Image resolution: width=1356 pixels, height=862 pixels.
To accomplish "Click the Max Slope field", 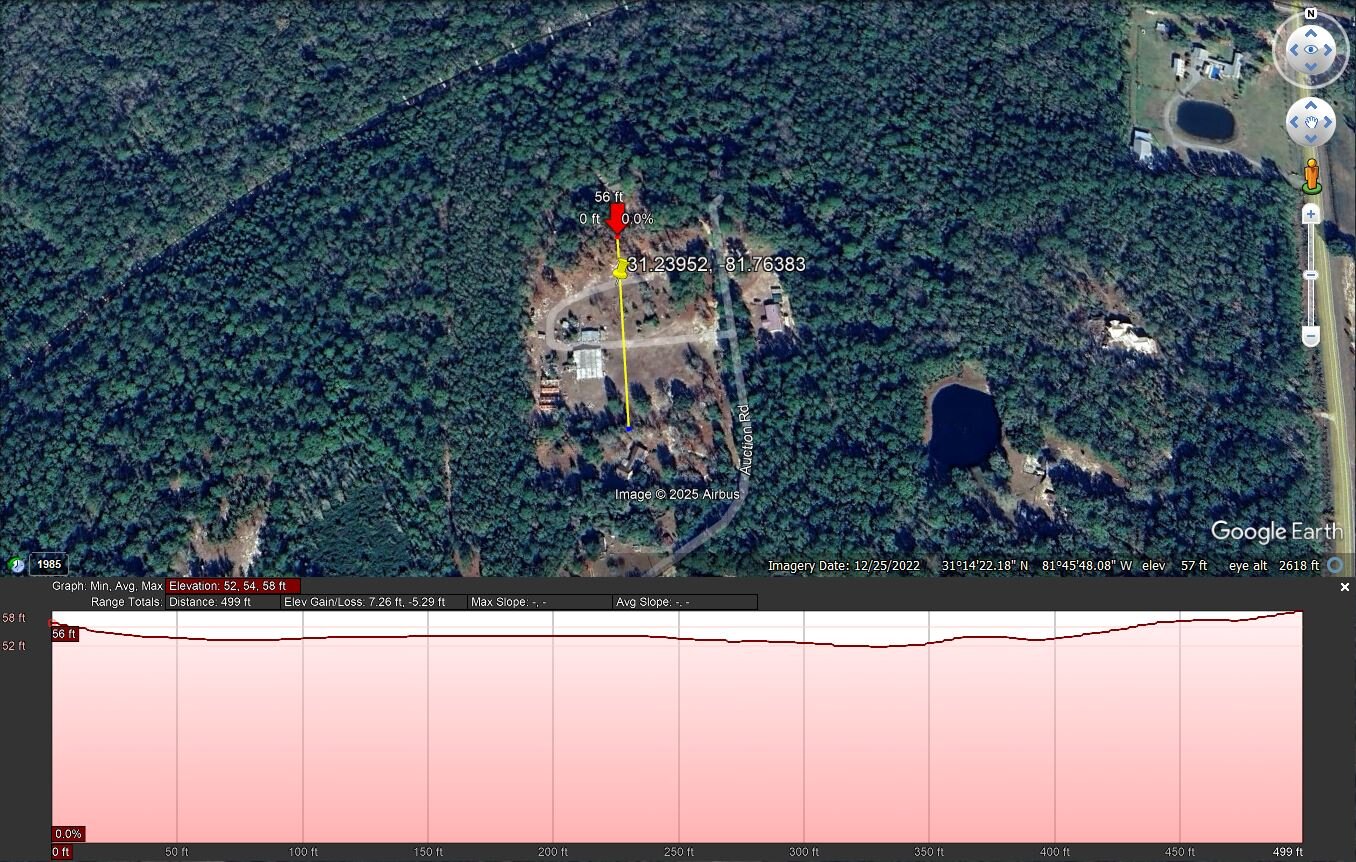I will tap(539, 602).
